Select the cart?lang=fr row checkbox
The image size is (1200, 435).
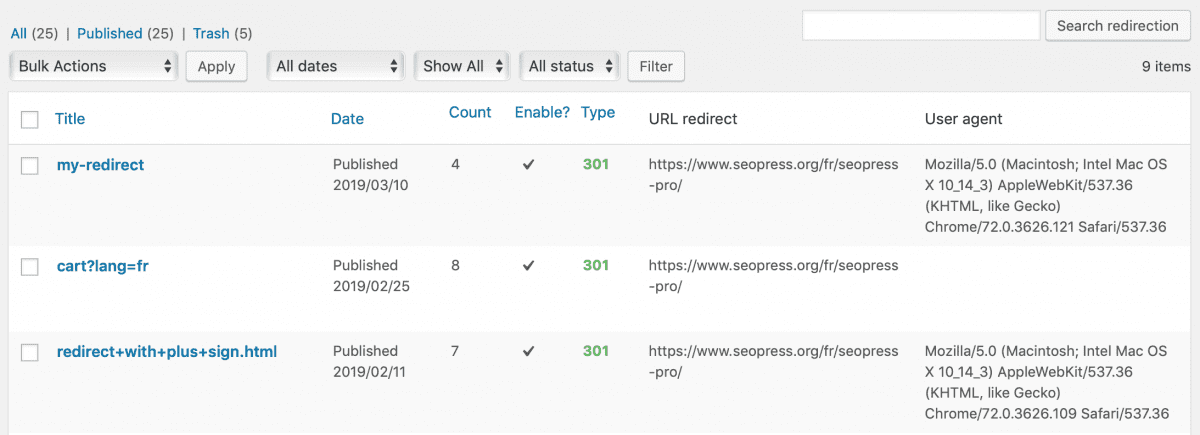pos(30,267)
